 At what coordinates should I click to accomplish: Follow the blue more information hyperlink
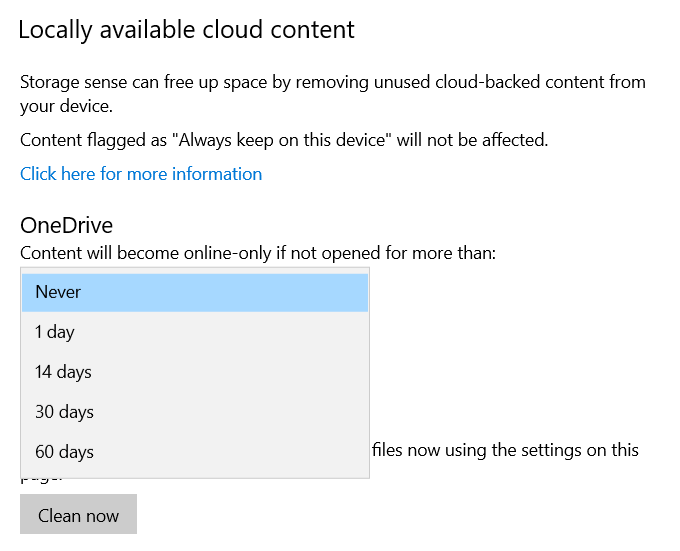point(141,174)
